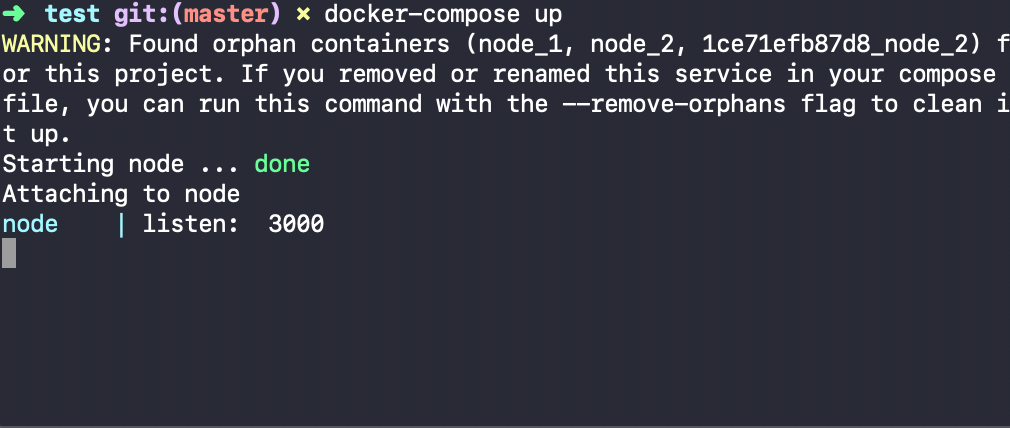Click the yellow ✗ git dirty marker

pyautogui.click(x=303, y=14)
